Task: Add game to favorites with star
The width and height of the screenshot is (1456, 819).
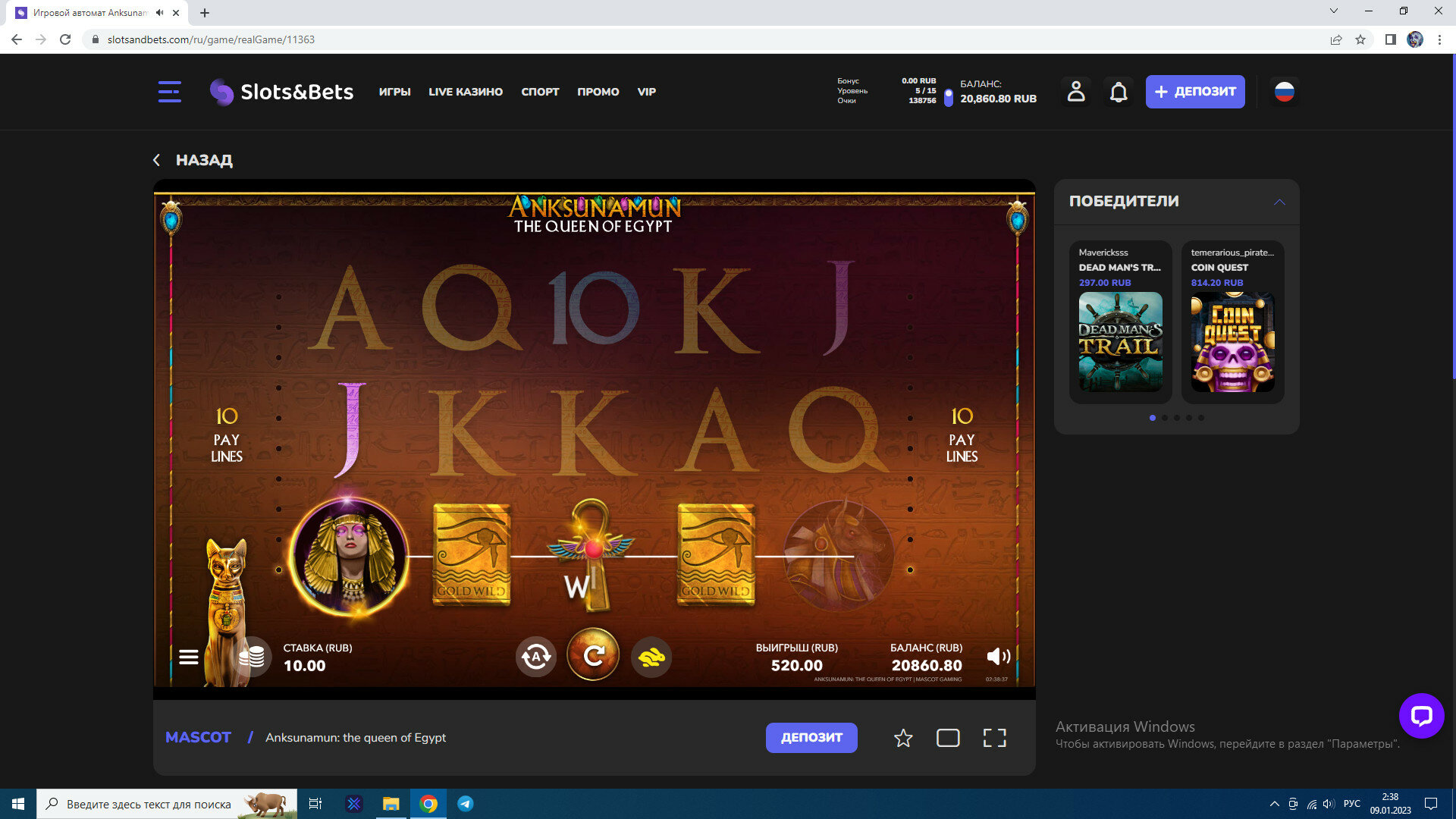Action: coord(902,738)
